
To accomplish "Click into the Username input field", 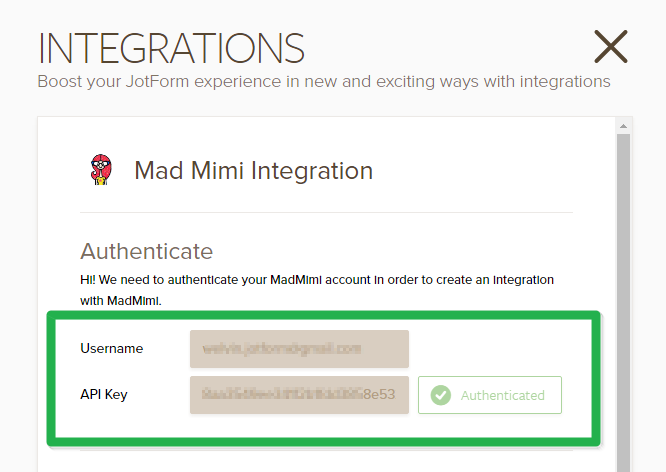I will pyautogui.click(x=299, y=349).
